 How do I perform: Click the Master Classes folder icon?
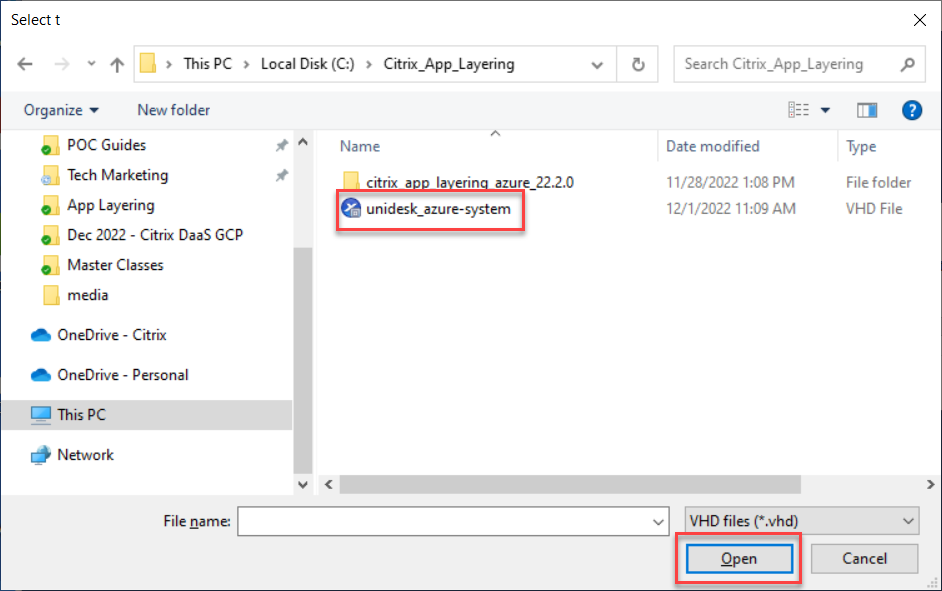pos(50,265)
